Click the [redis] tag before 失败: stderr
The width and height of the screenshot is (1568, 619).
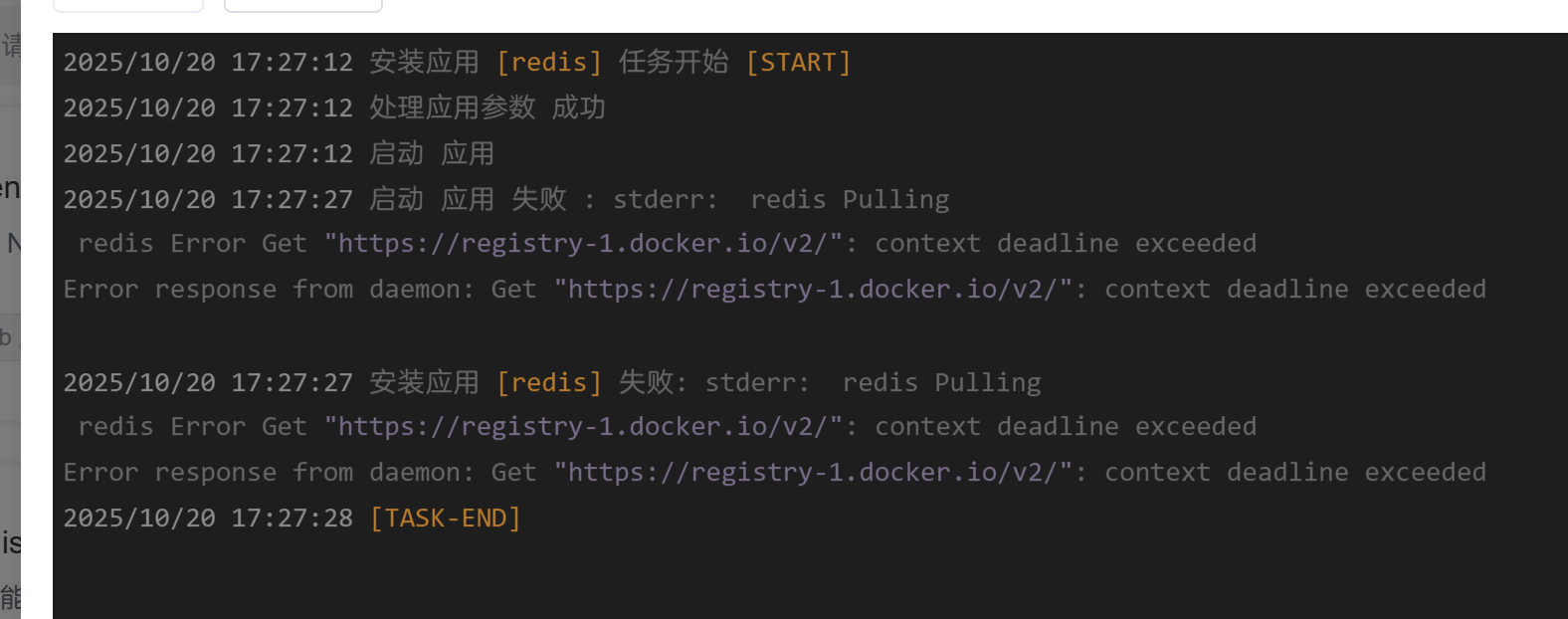(x=549, y=383)
